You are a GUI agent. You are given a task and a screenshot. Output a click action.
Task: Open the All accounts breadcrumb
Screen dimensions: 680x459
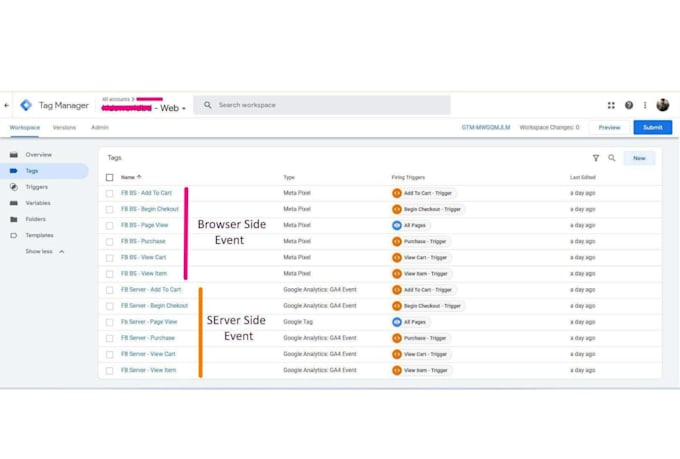(x=116, y=99)
